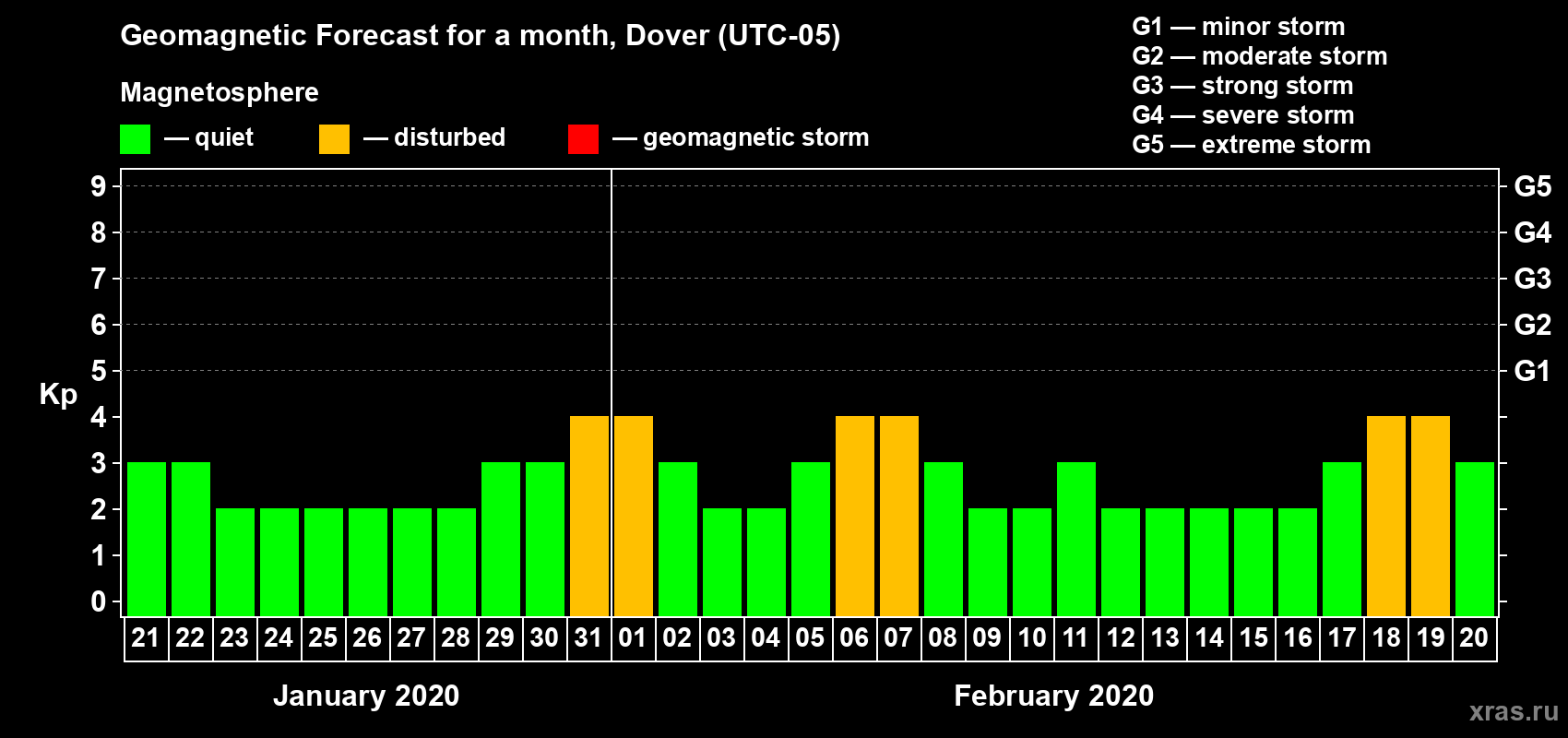Click the Kp axis title

point(58,395)
